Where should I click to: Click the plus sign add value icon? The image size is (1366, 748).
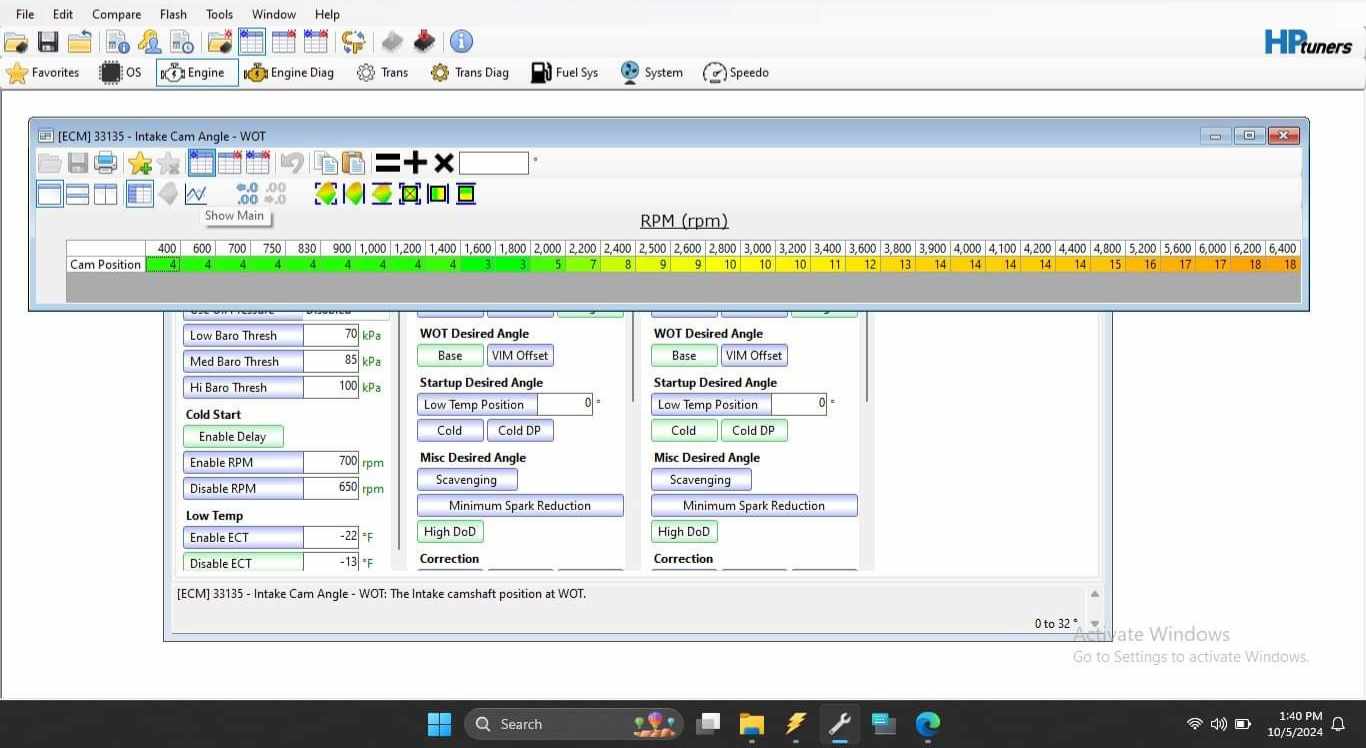[x=416, y=163]
